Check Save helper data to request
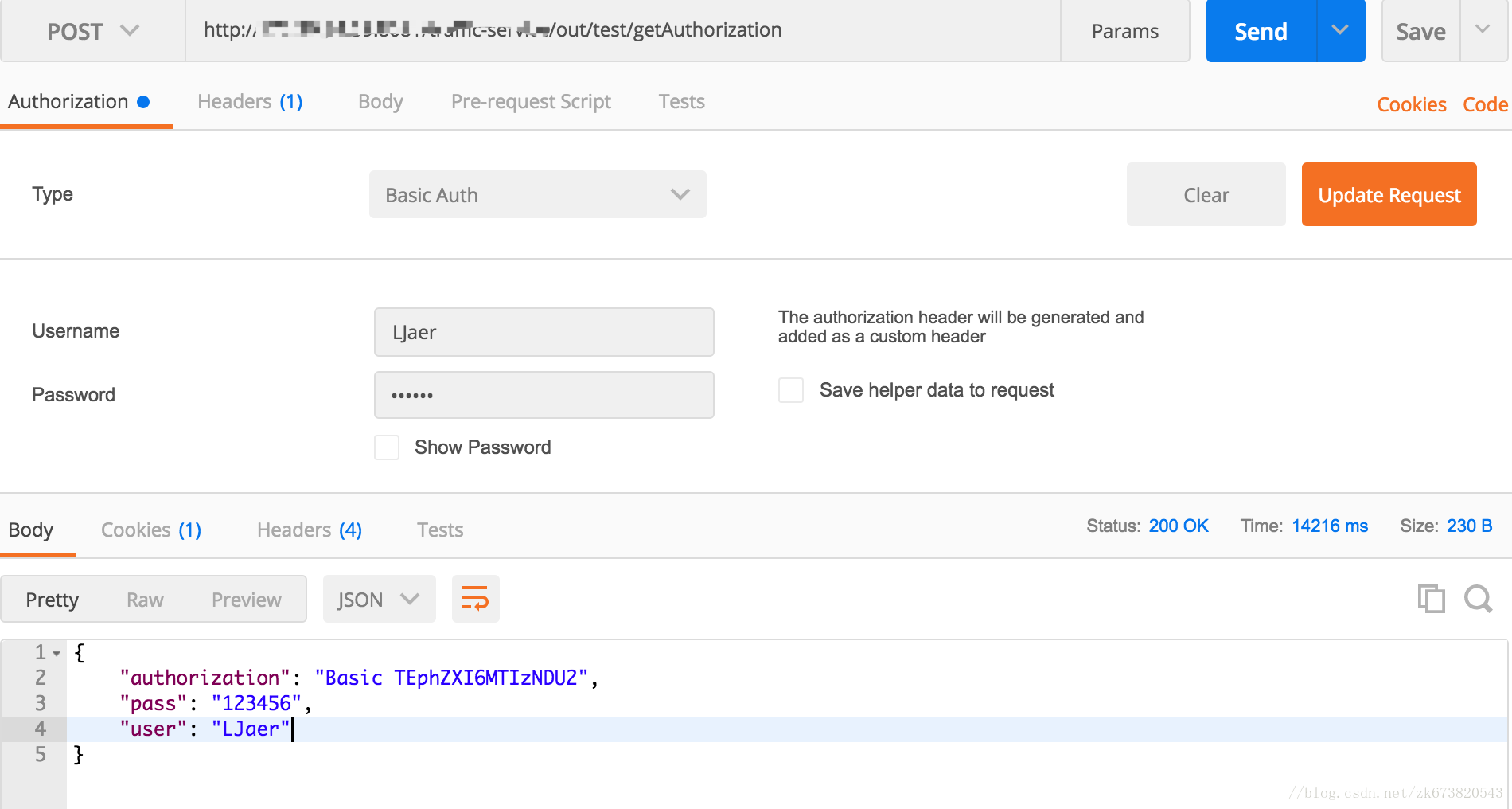This screenshot has width=1512, height=809. (791, 390)
